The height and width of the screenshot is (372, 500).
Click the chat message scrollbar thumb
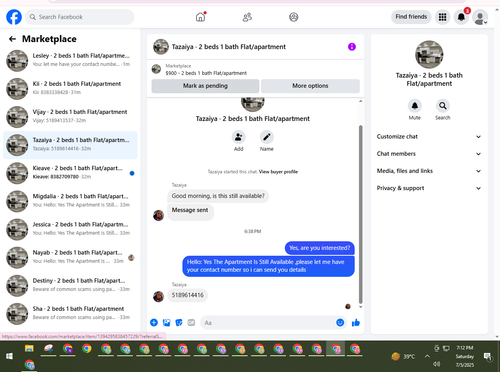(x=360, y=213)
